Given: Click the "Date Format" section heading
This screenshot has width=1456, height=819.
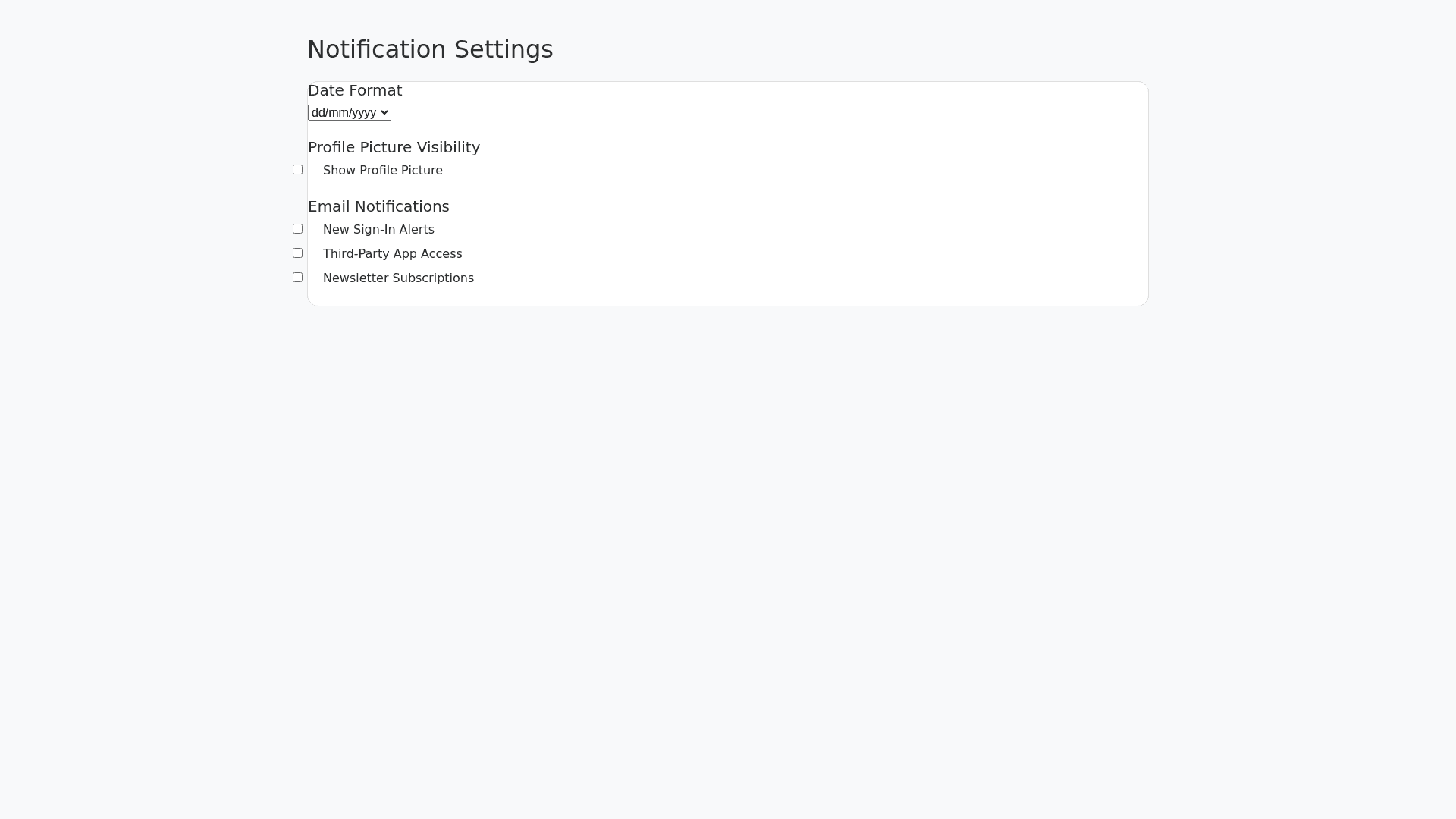Looking at the screenshot, I should point(355,90).
